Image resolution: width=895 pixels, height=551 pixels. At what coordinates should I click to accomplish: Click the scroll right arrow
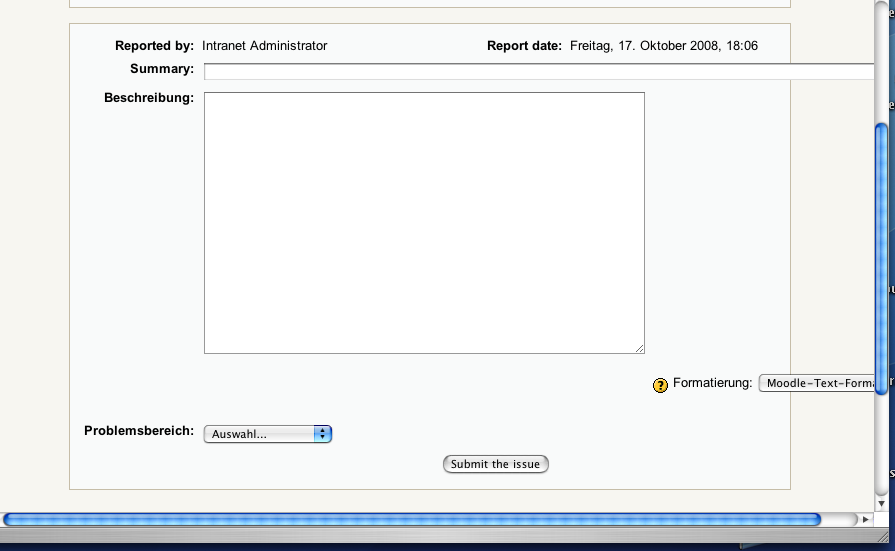[865, 520]
